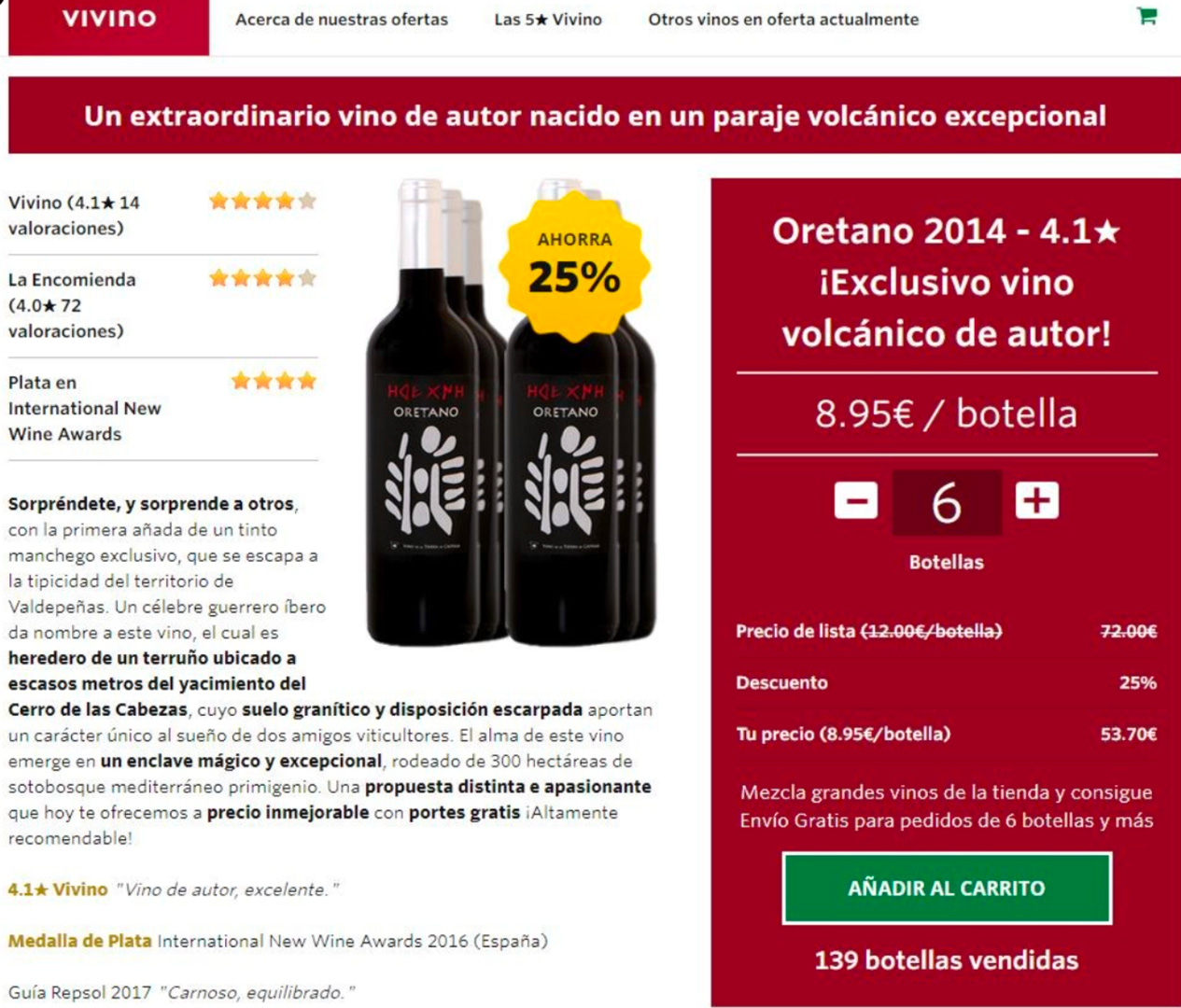Click the Oretano wine bottles image
The height and width of the screenshot is (1008, 1181).
511,412
